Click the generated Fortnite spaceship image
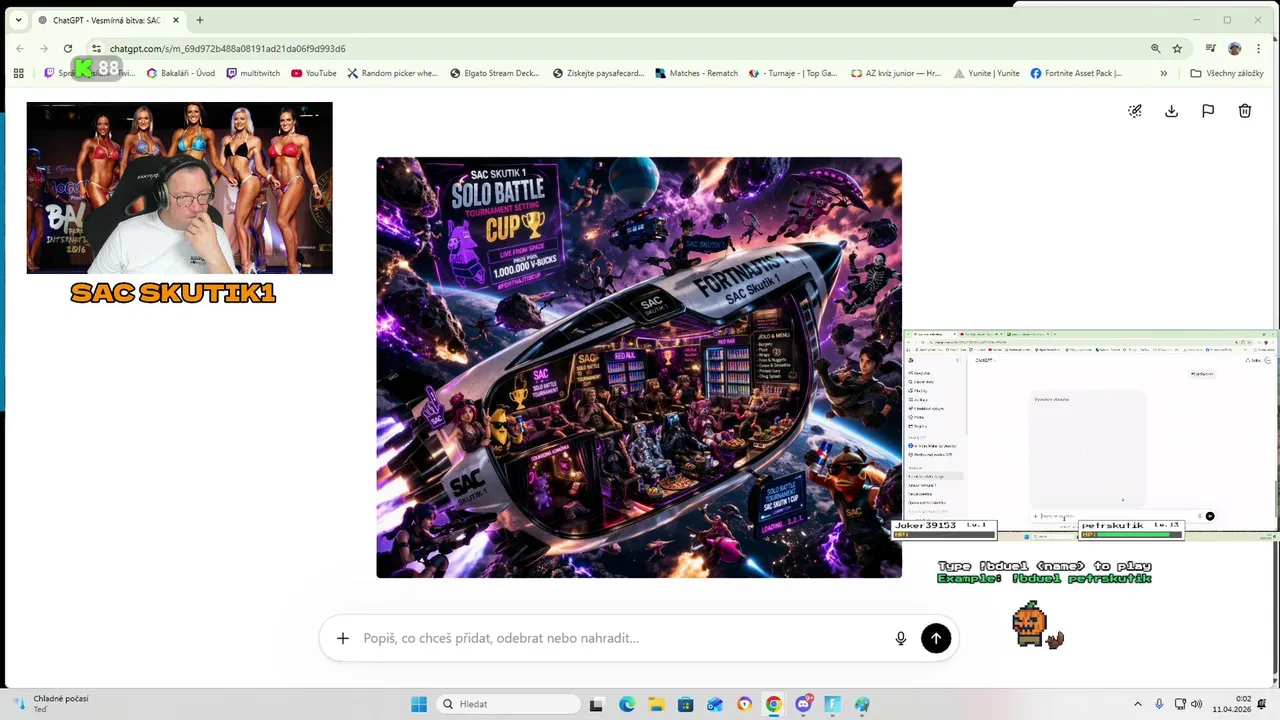1280x720 pixels. tap(639, 367)
